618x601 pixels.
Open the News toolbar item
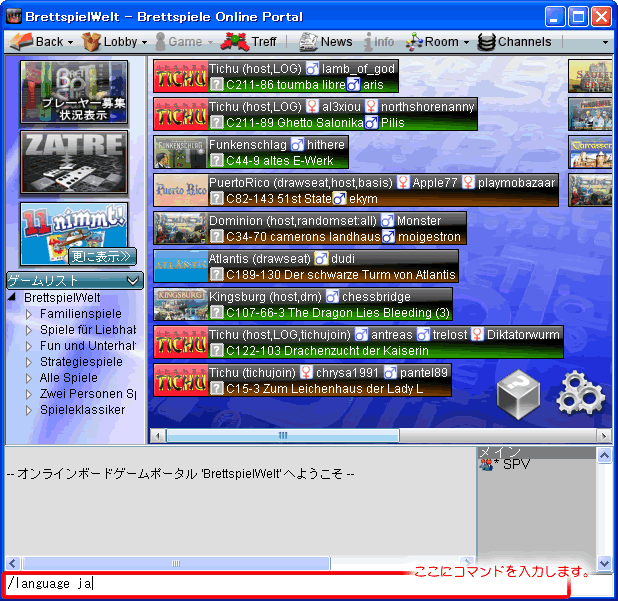(x=326, y=42)
